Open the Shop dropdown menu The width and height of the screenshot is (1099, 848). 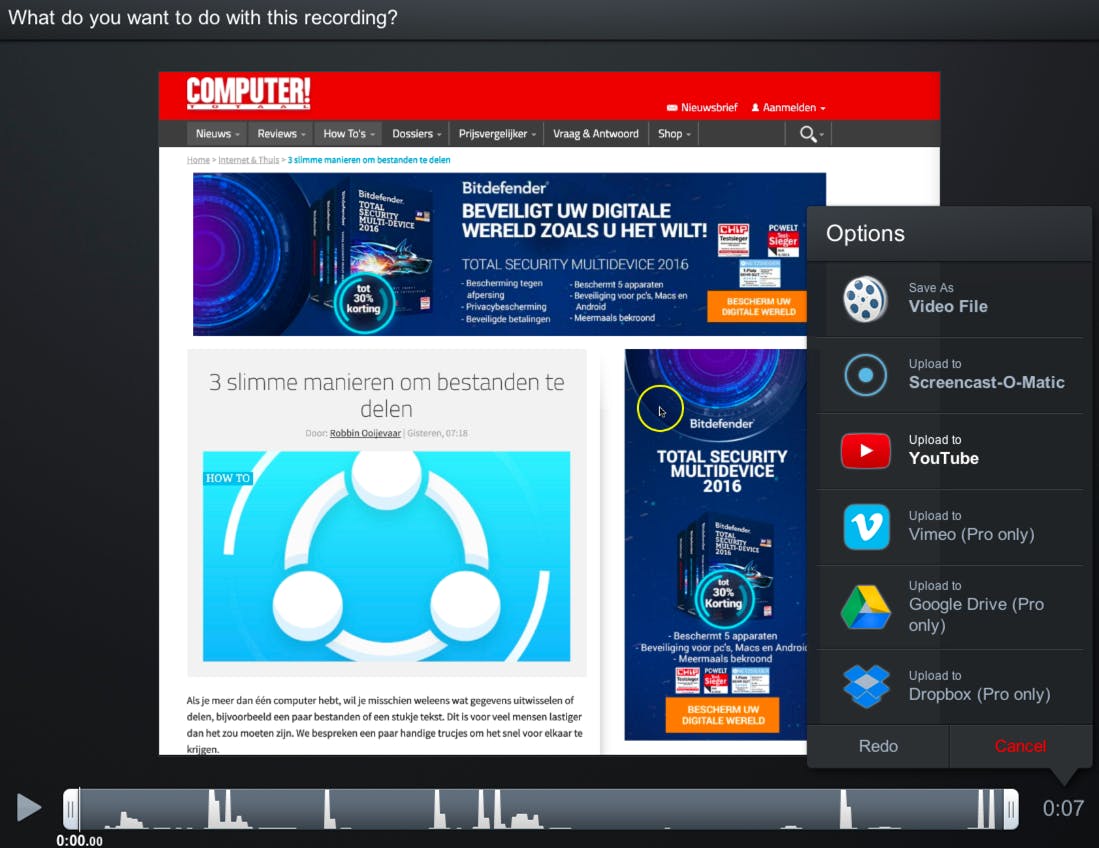point(674,134)
